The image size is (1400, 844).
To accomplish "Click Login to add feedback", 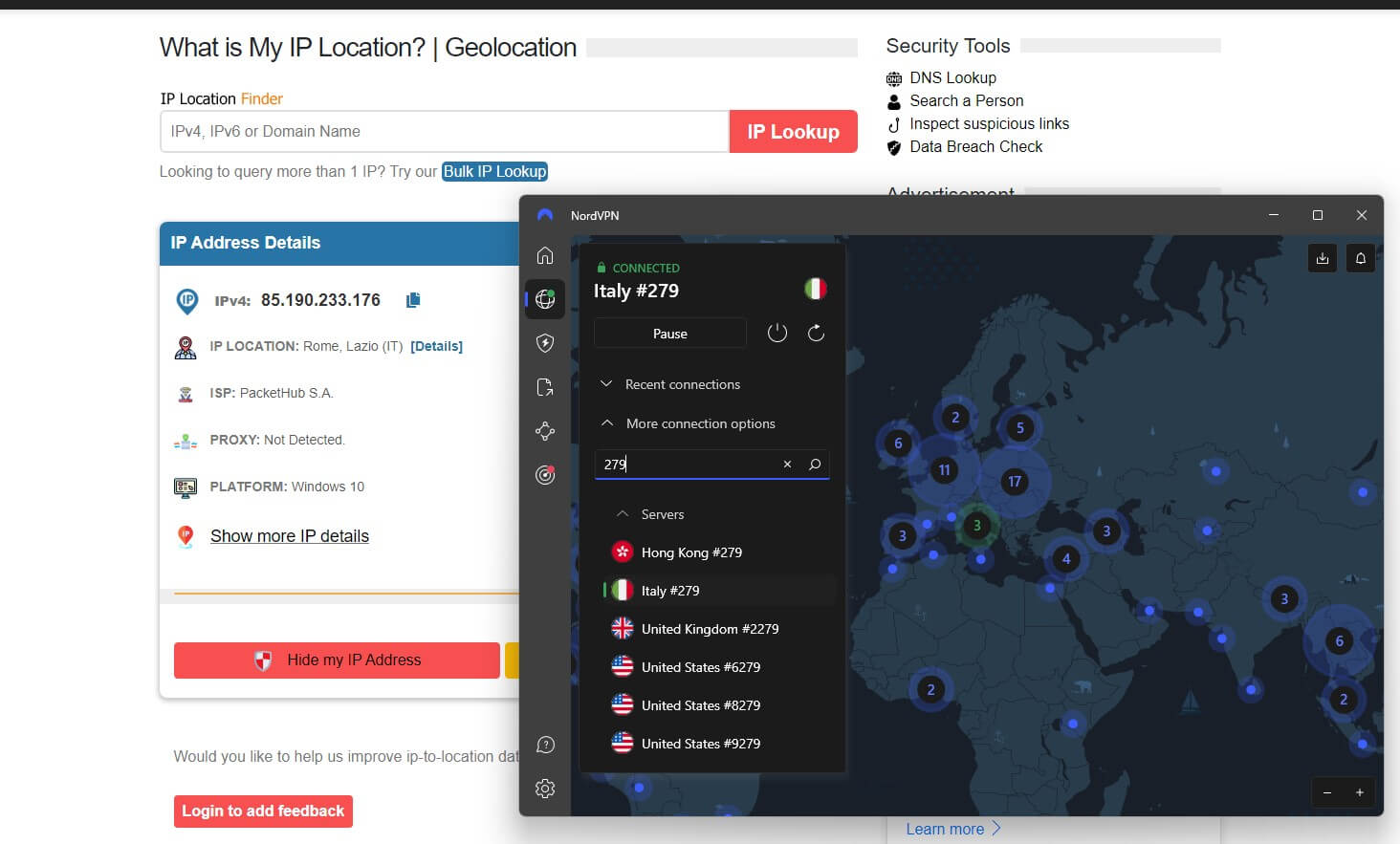I will click(x=263, y=811).
